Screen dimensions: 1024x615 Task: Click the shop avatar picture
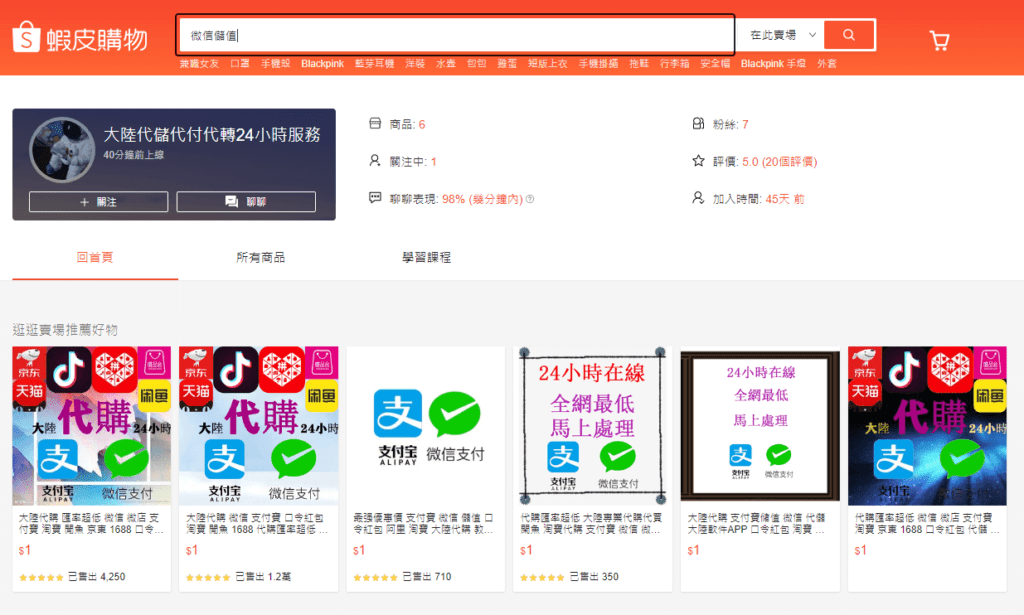pos(62,150)
